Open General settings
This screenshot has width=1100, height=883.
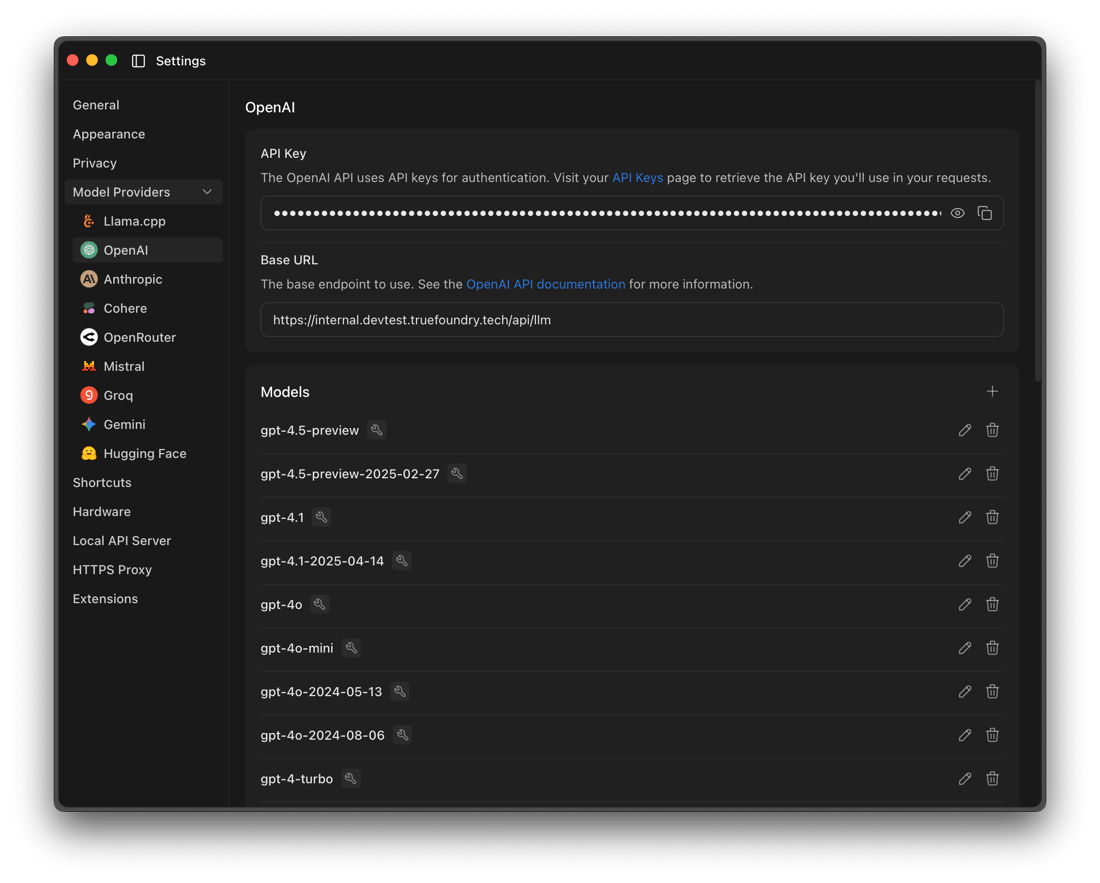click(x=96, y=105)
